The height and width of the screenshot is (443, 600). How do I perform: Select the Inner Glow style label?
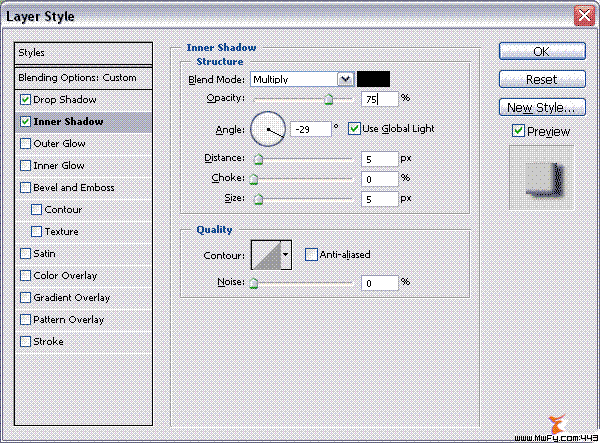click(x=59, y=166)
